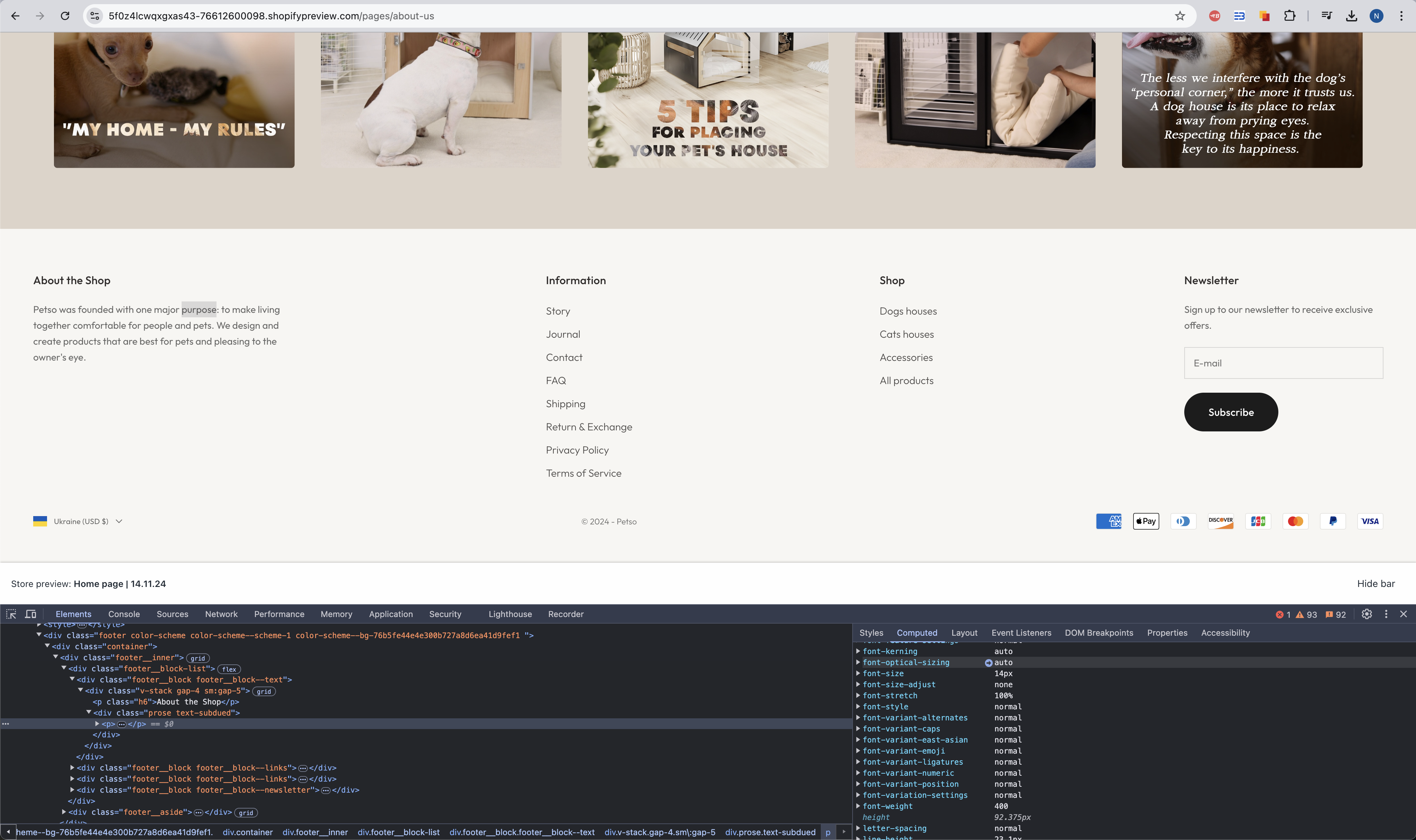Open DevTools settings gear icon
The width and height of the screenshot is (1416, 840).
(x=1367, y=614)
